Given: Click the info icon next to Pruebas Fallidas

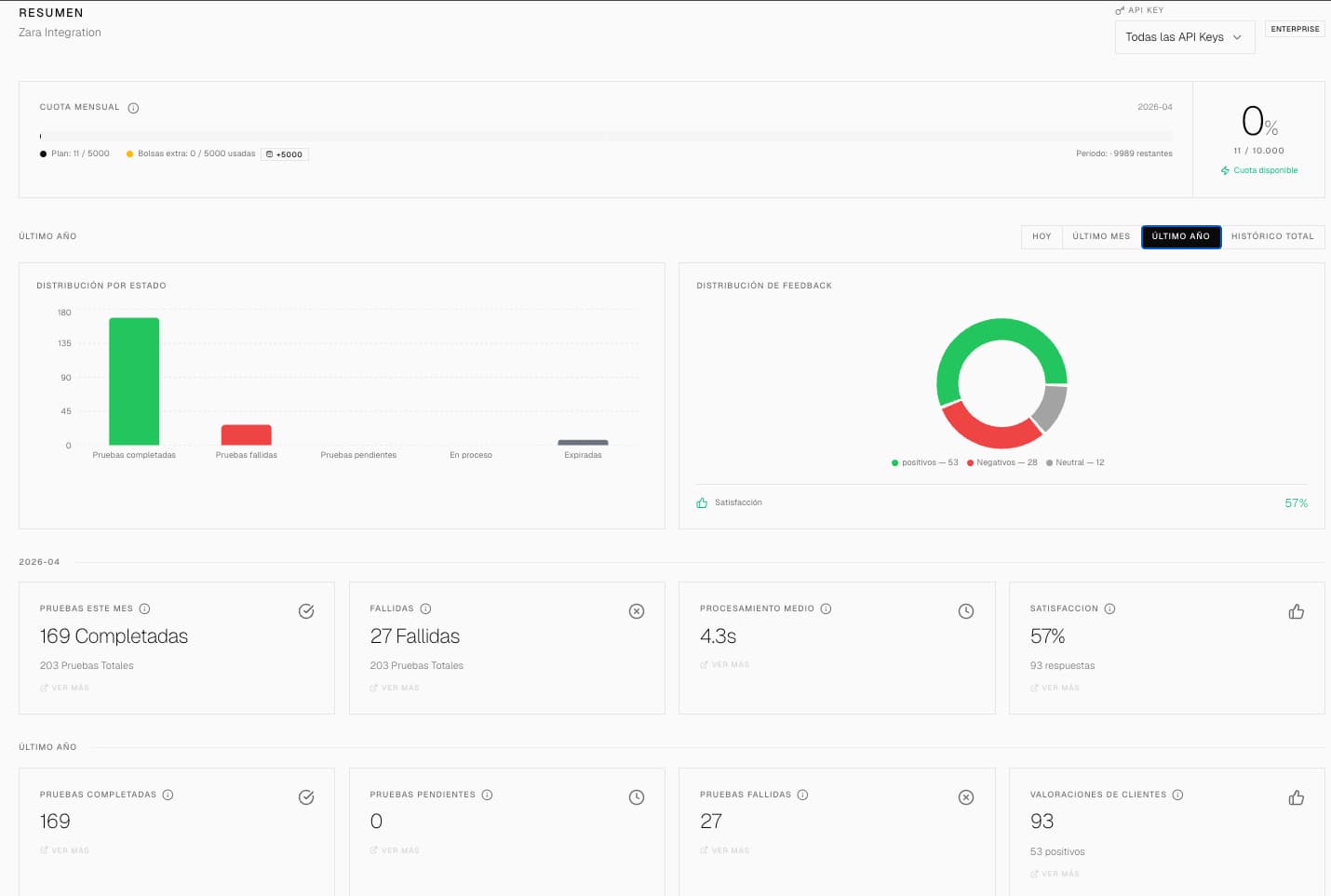Looking at the screenshot, I should pyautogui.click(x=802, y=795).
